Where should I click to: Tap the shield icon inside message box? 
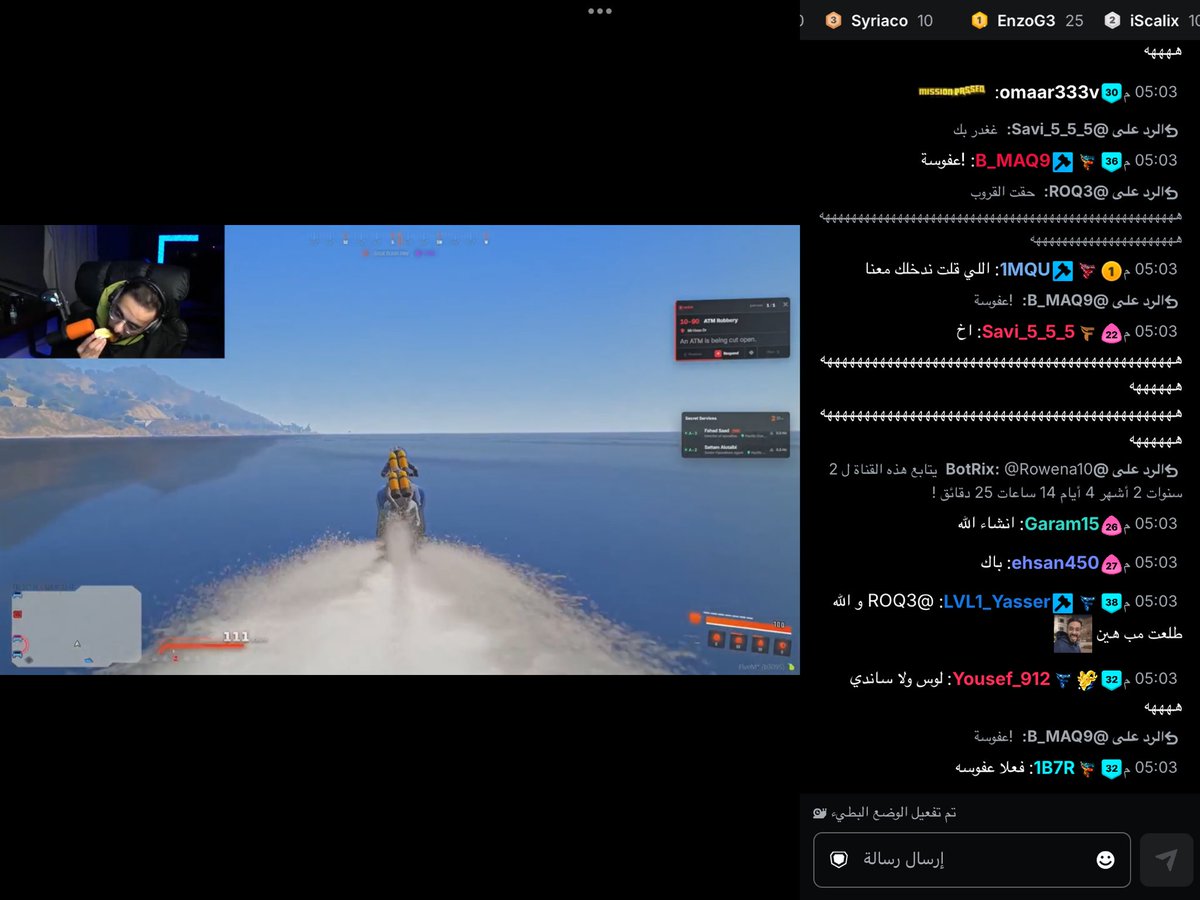[x=839, y=860]
